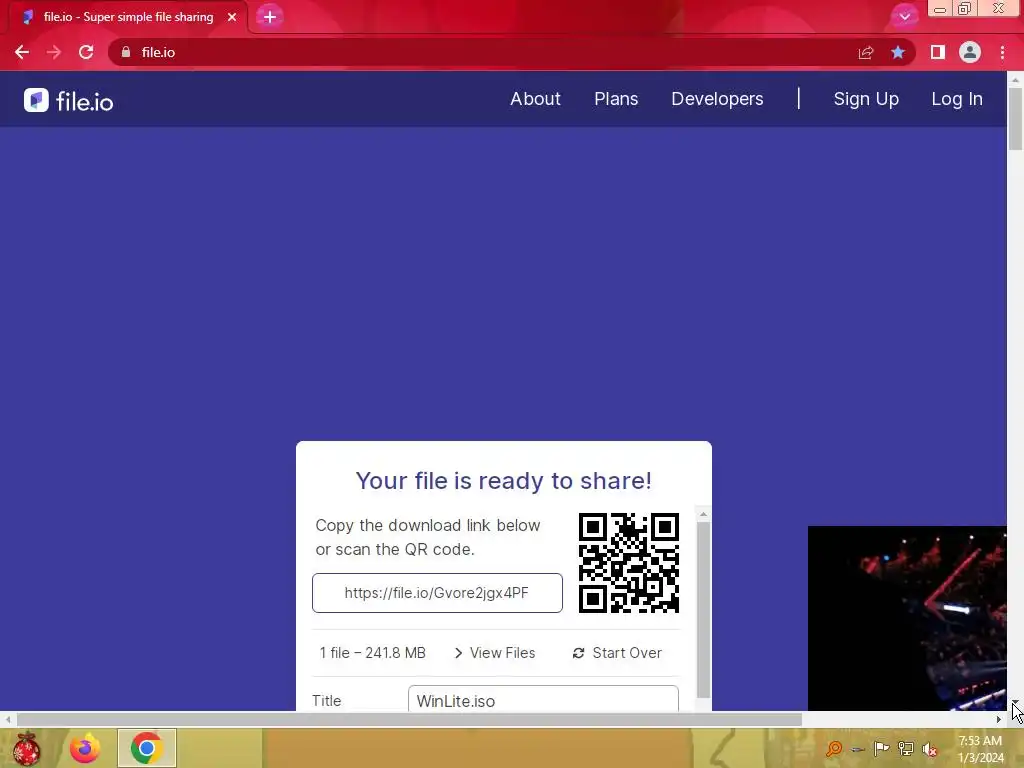Open the tab search dropdown arrow
The image size is (1024, 768).
point(905,16)
